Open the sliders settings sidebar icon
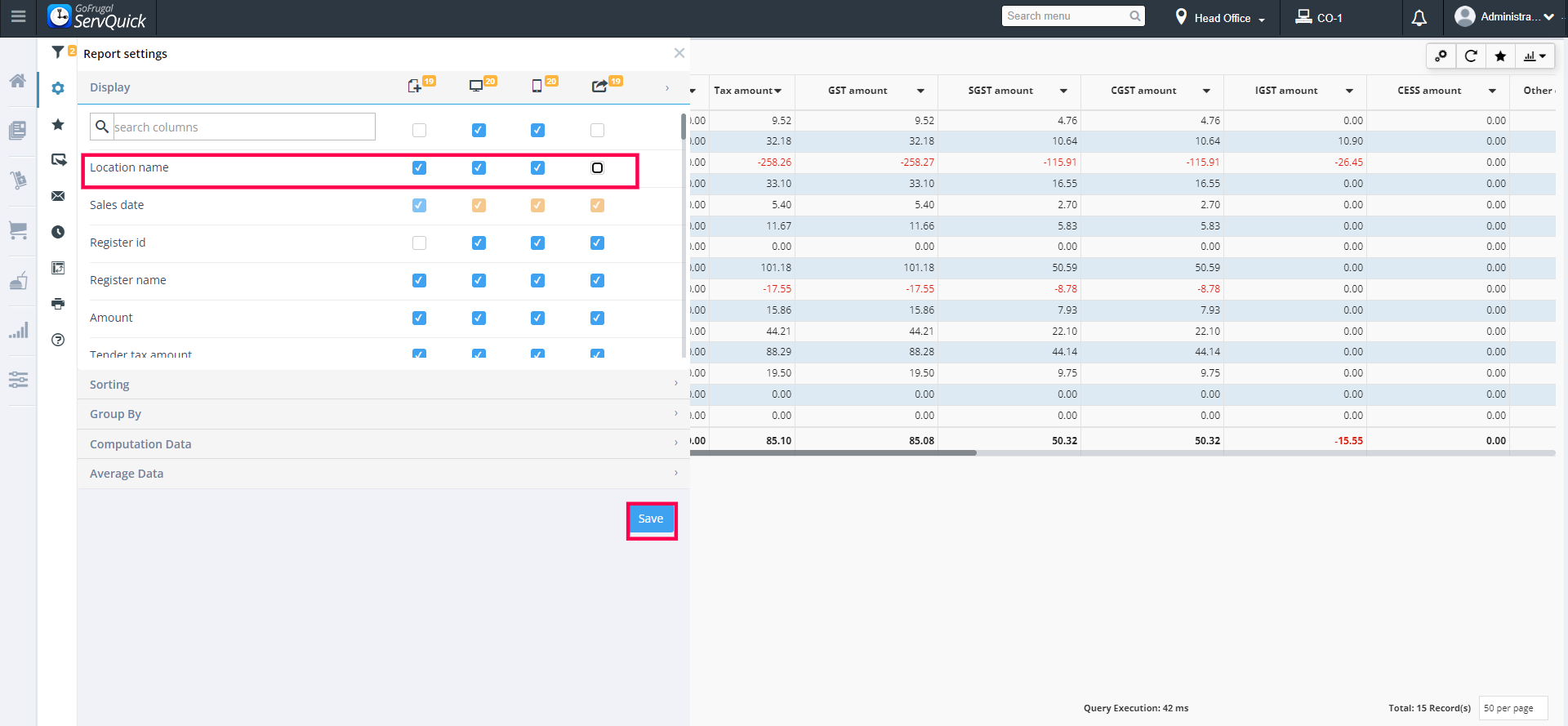 click(18, 380)
